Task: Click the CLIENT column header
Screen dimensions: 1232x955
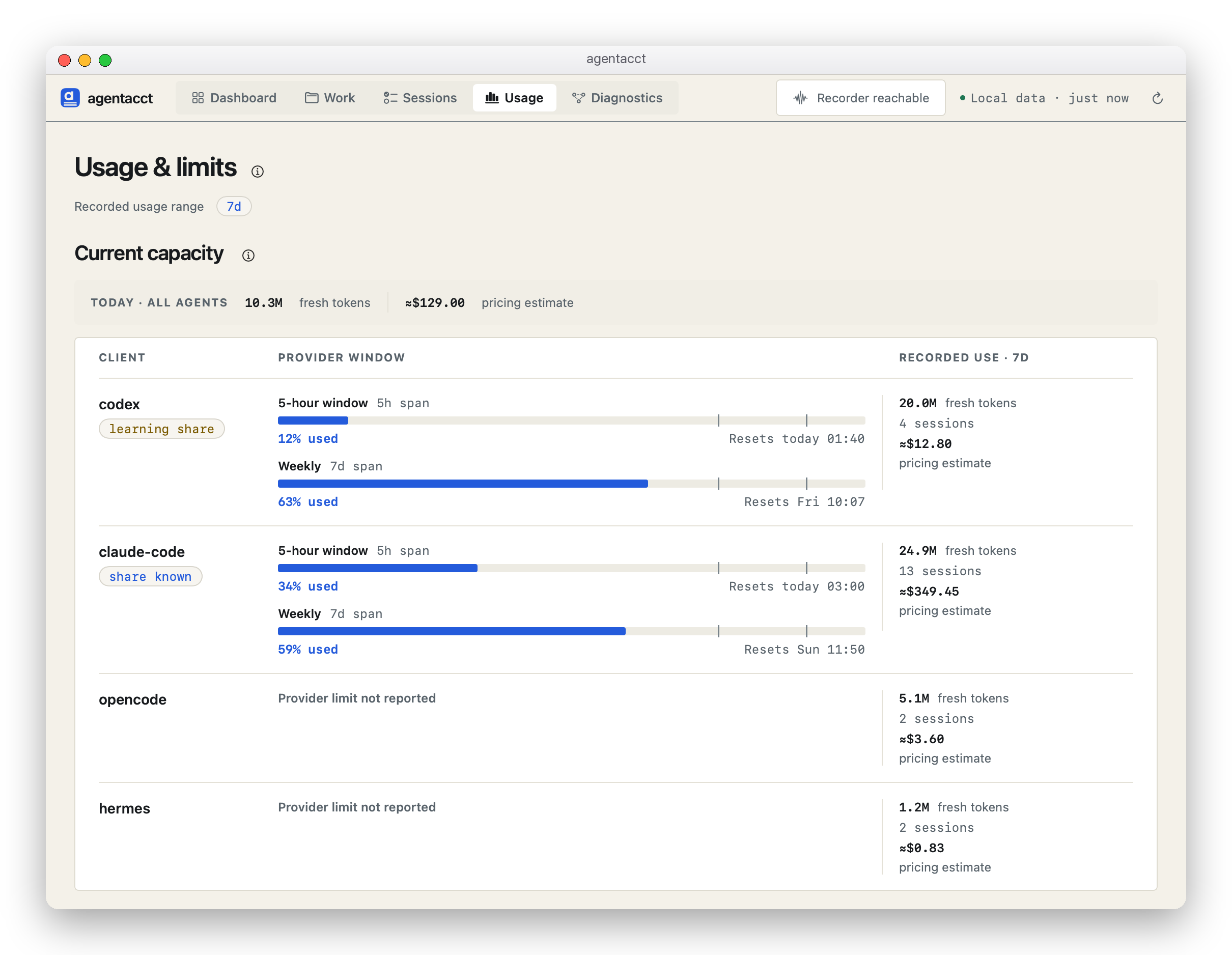Action: point(122,358)
